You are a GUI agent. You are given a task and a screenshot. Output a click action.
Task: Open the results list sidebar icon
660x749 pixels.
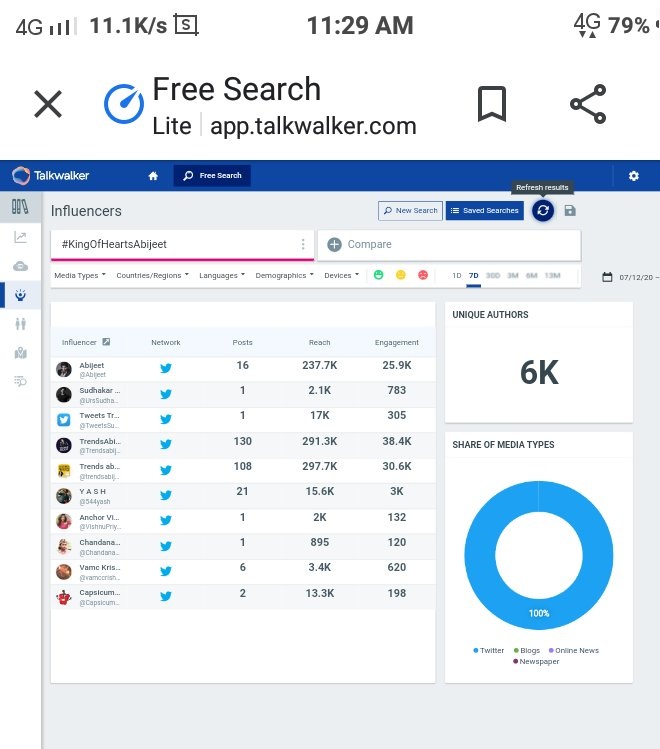(20, 381)
